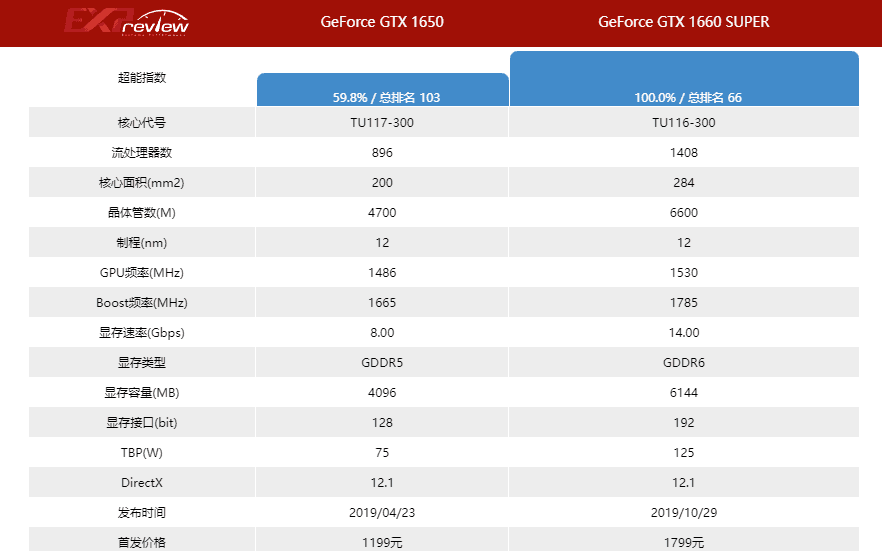Select the 1665 boost value
This screenshot has height=551, width=882.
382,302
